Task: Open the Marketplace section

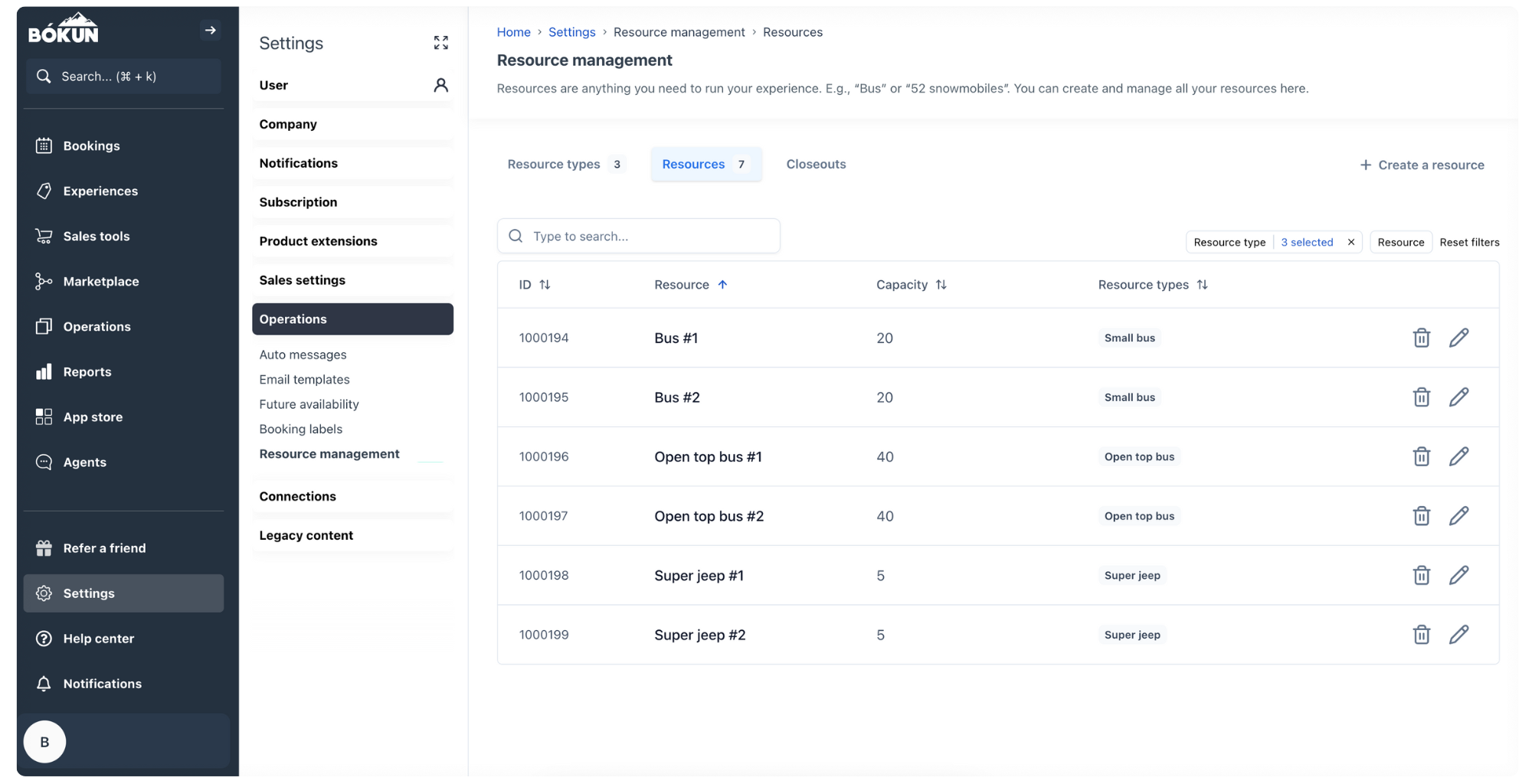Action: [x=100, y=281]
